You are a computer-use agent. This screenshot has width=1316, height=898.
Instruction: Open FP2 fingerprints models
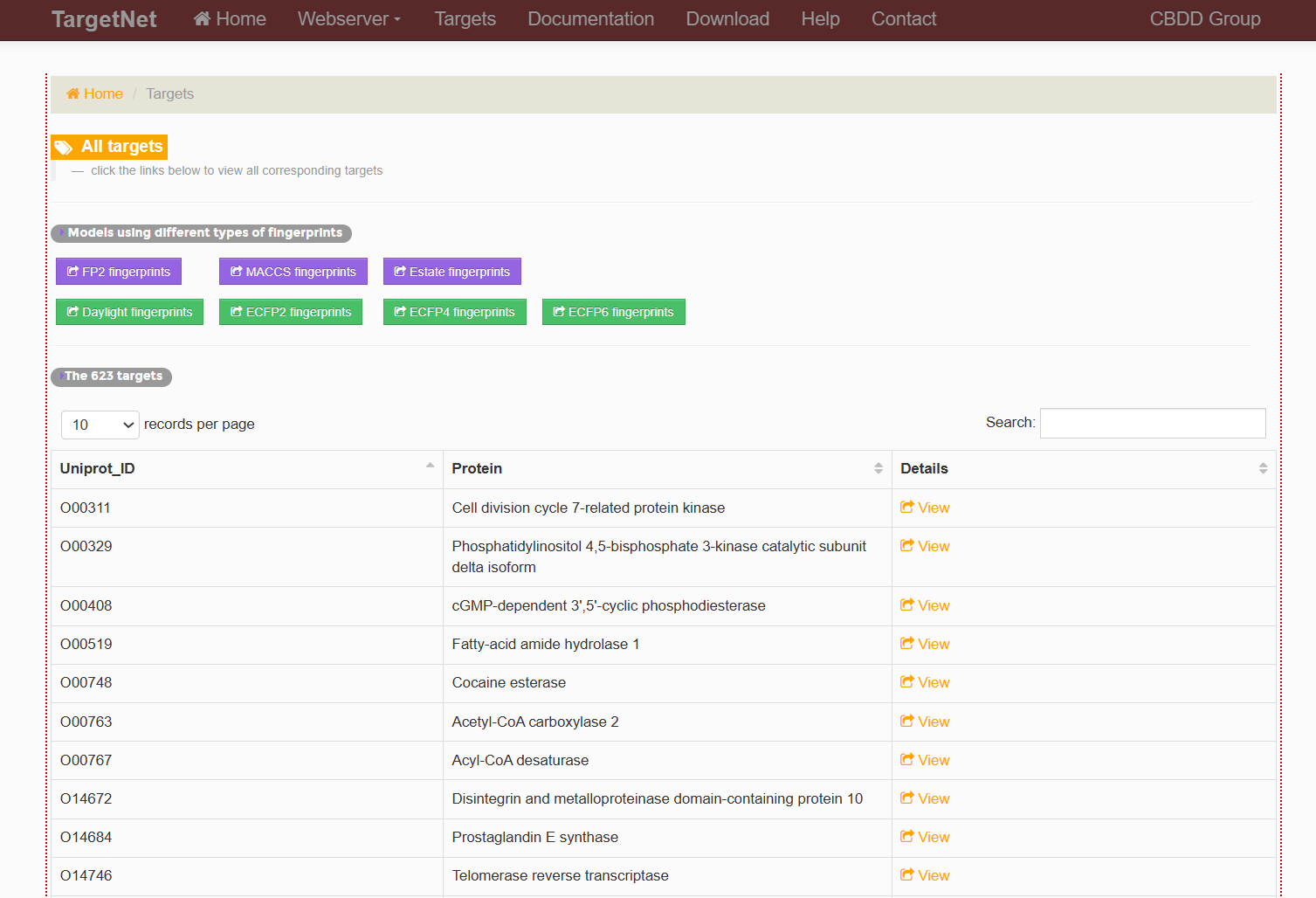coord(119,272)
